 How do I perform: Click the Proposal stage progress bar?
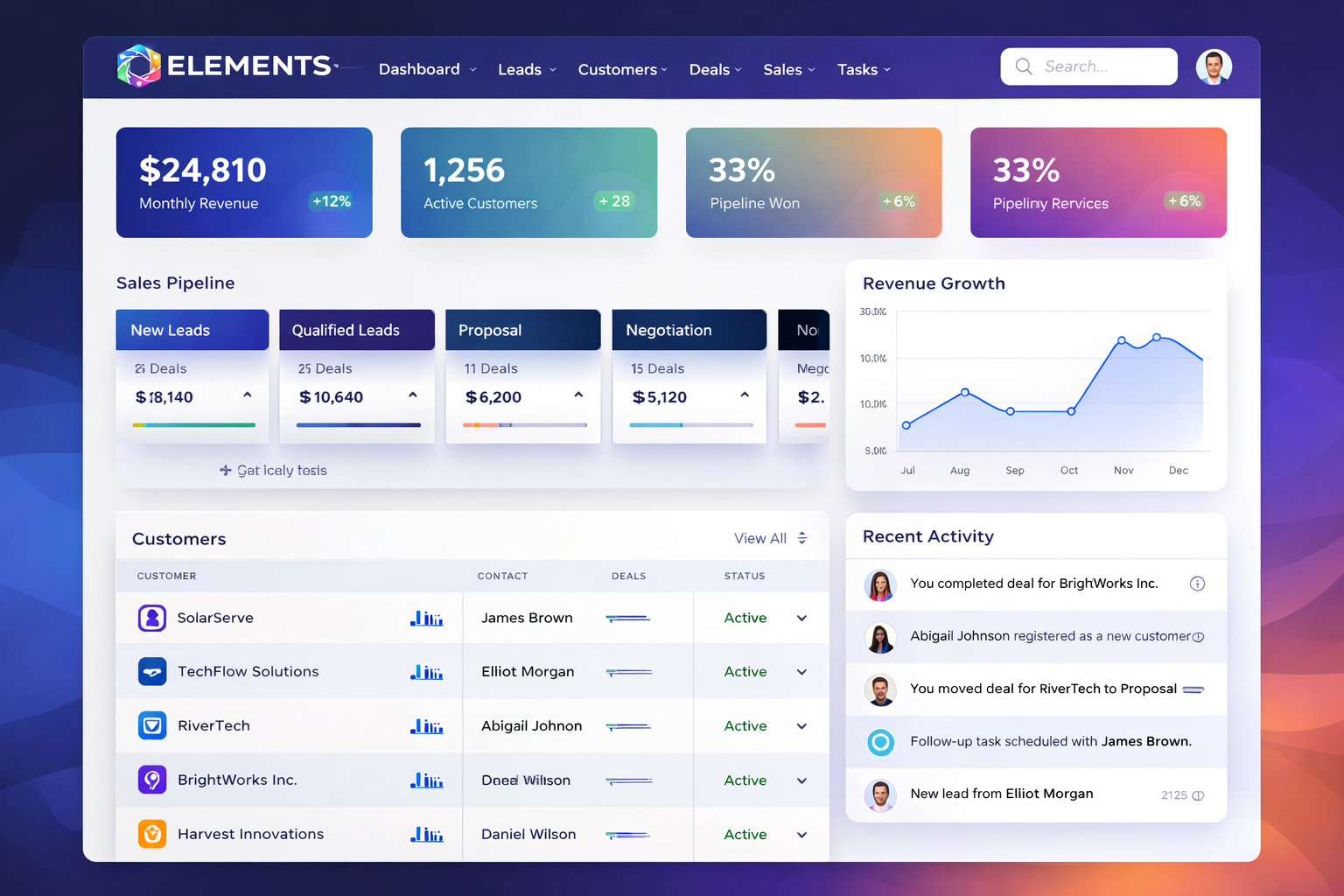click(524, 425)
